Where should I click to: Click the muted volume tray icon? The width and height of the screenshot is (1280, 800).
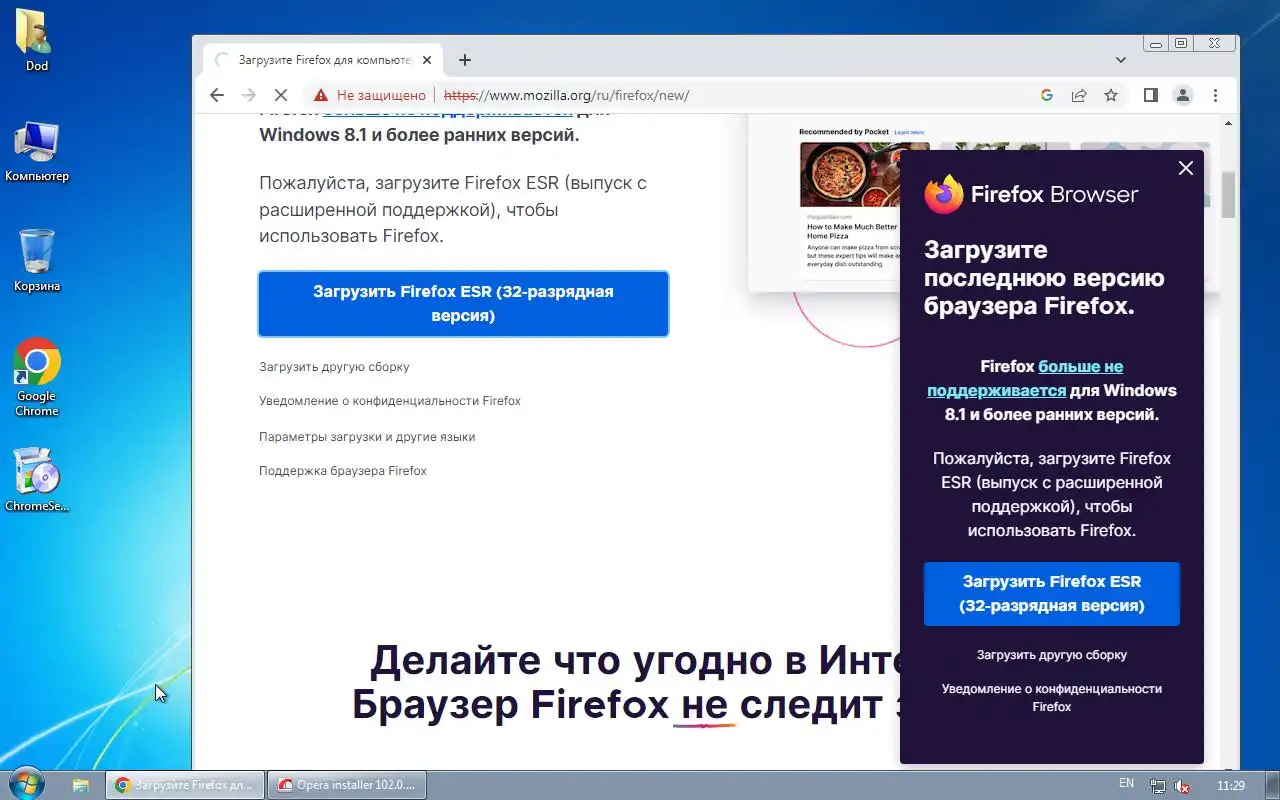click(x=1182, y=786)
